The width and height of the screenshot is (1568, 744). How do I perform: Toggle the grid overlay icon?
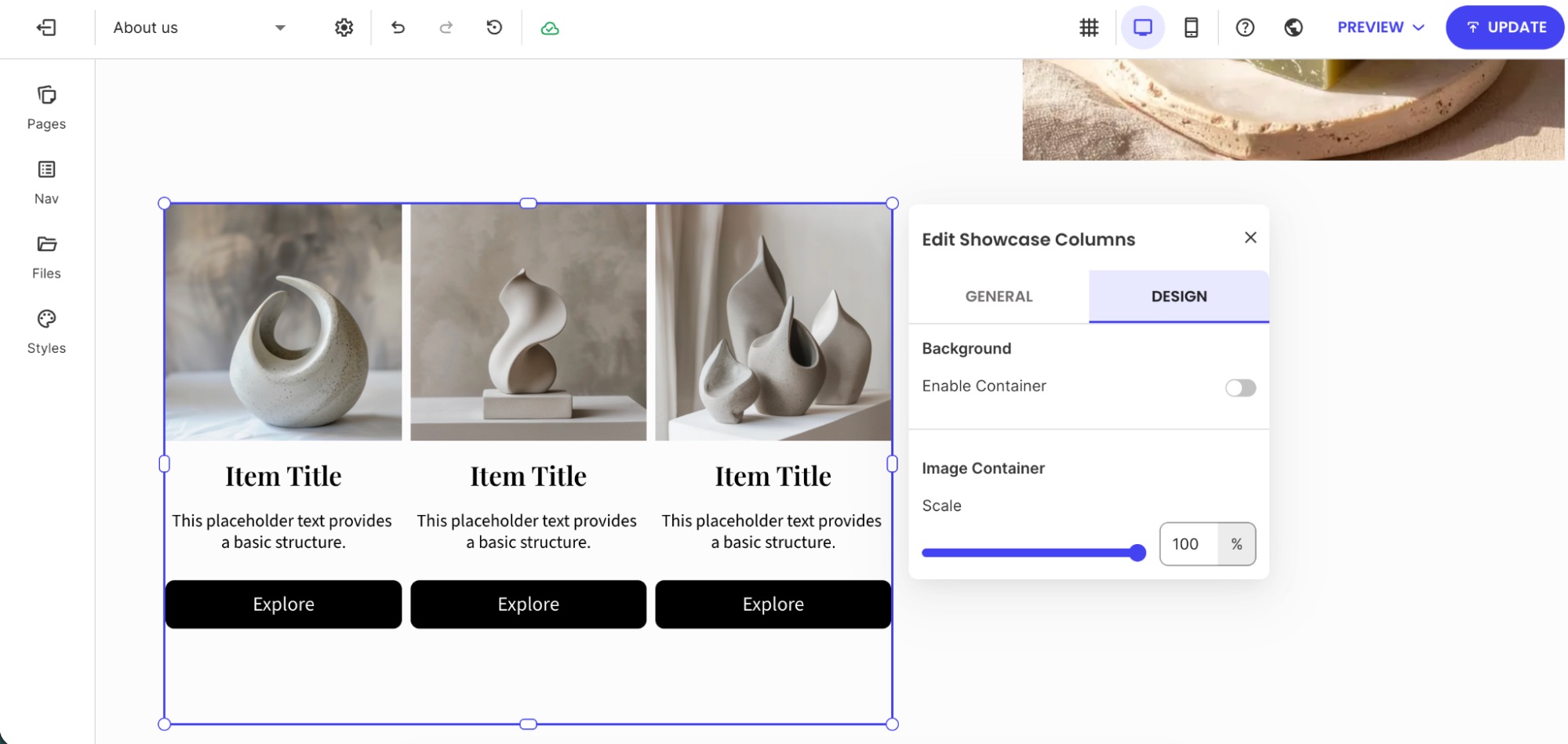click(x=1089, y=27)
